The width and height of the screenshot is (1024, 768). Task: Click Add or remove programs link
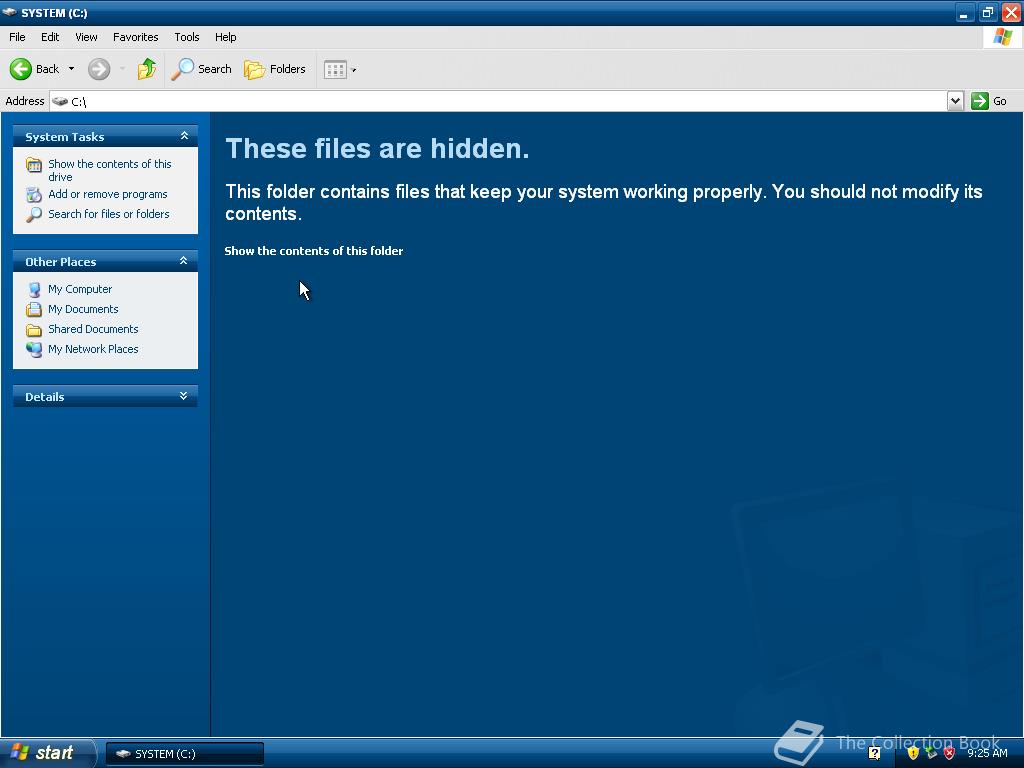[x=108, y=194]
